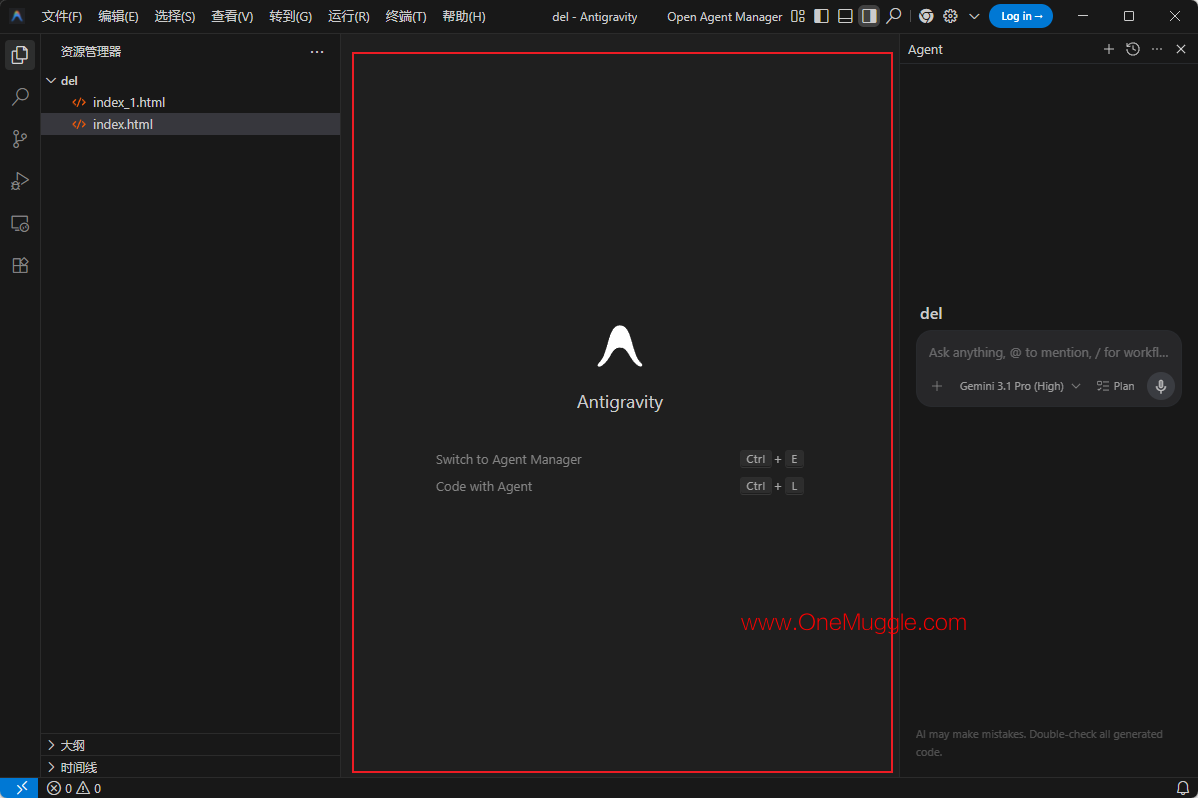The height and width of the screenshot is (798, 1198).
Task: Open the Gemini 3.1 Pro (High) model dropdown
Action: pos(1019,386)
